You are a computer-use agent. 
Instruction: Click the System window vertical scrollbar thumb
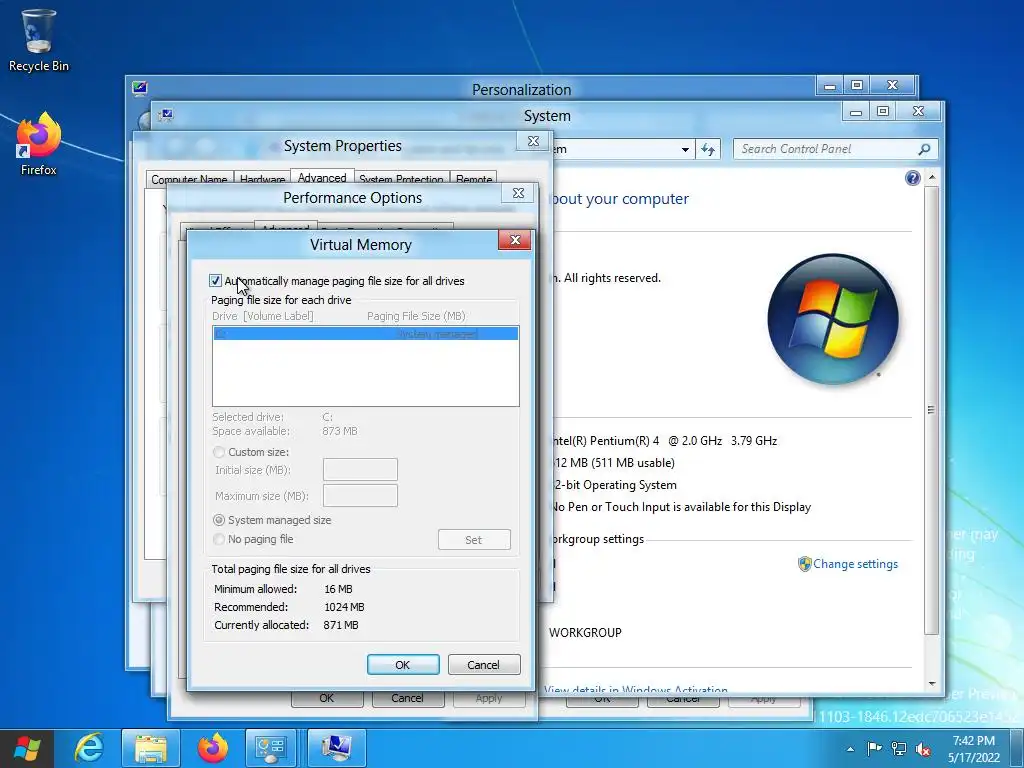coord(931,410)
